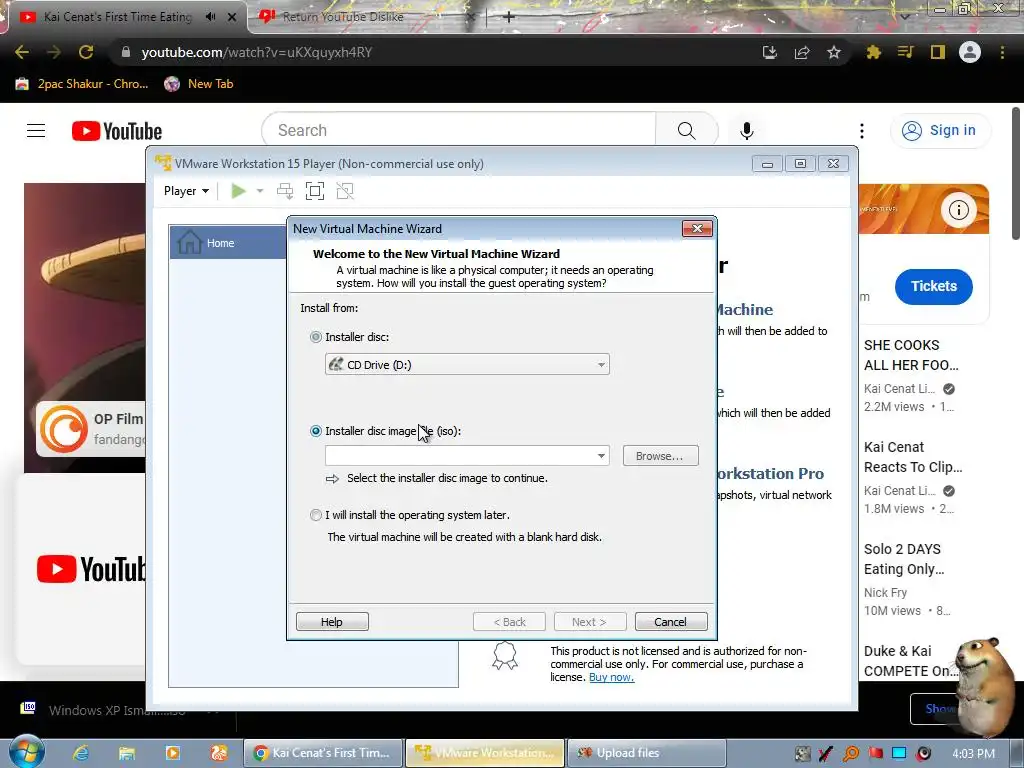The image size is (1024, 768).
Task: Close the New Virtual Machine Wizard
Action: pos(697,229)
